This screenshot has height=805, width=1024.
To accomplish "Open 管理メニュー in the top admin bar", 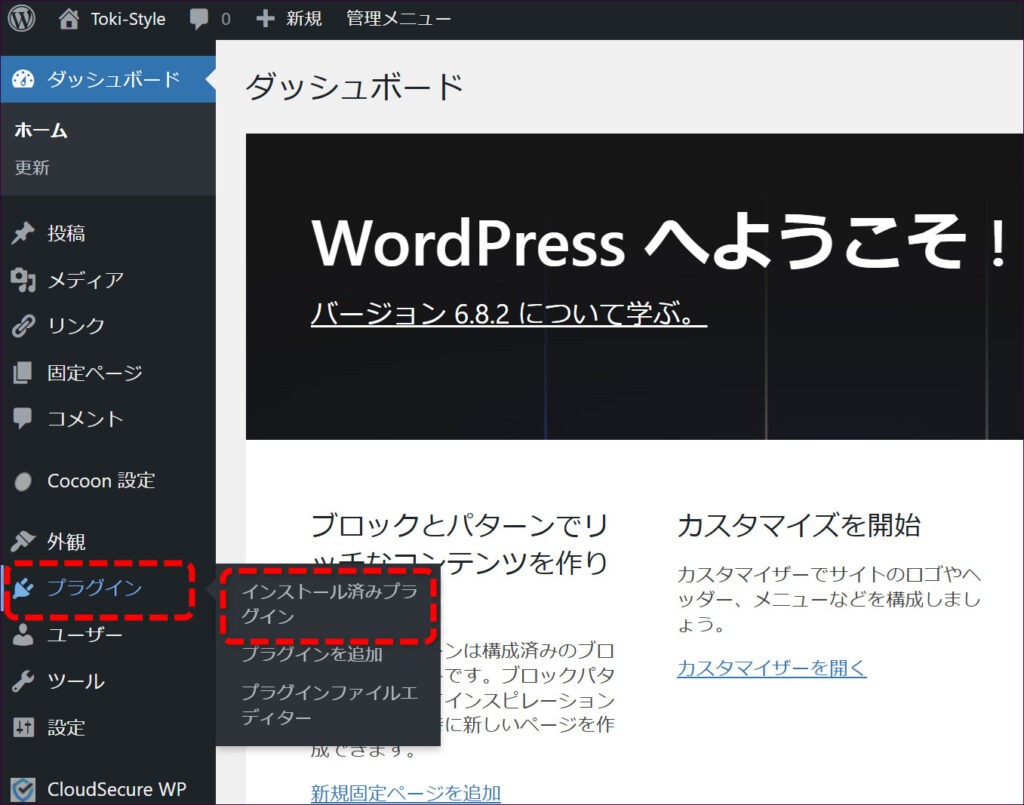I will [x=398, y=19].
